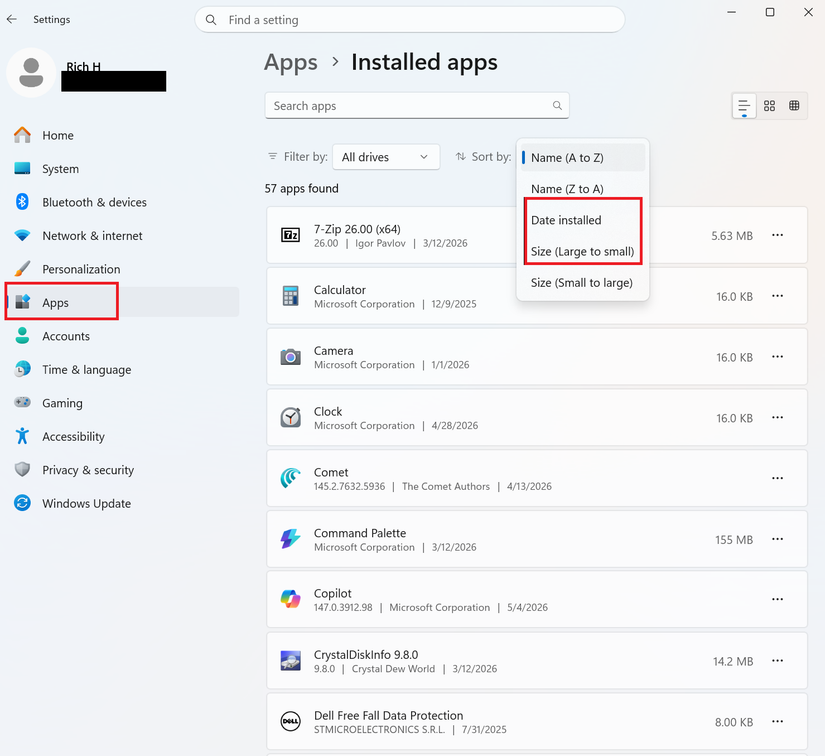Go back with the Settings back arrow
Screen dimensions: 825x756
12,19
